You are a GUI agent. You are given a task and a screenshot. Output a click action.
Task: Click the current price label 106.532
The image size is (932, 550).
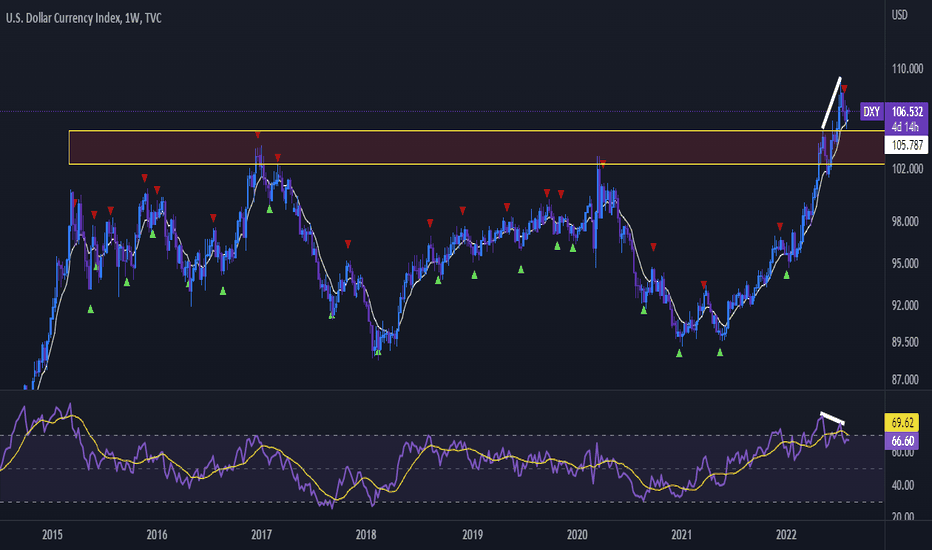point(906,111)
